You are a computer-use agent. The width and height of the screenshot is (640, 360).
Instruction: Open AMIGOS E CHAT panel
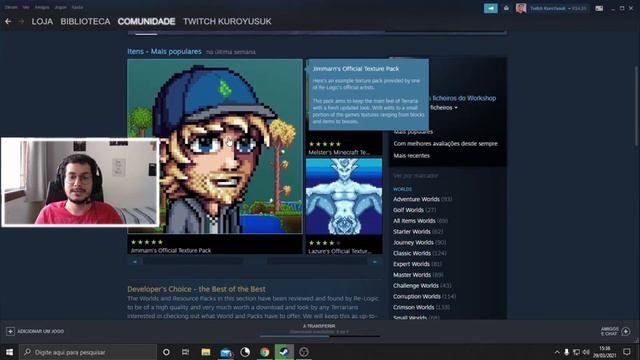(609, 331)
